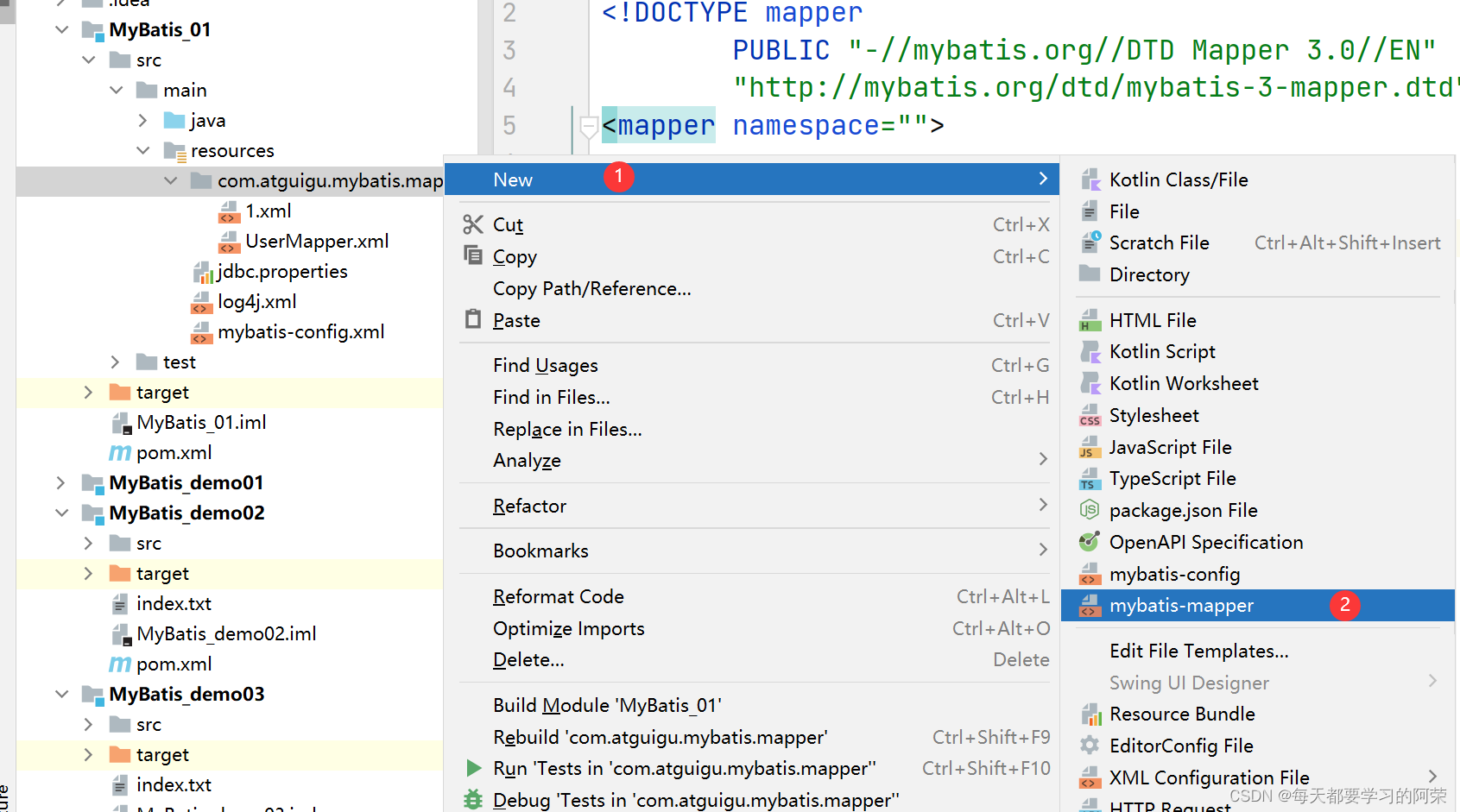This screenshot has width=1460, height=812.
Task: Click the package.json File icon
Action: [x=1090, y=510]
